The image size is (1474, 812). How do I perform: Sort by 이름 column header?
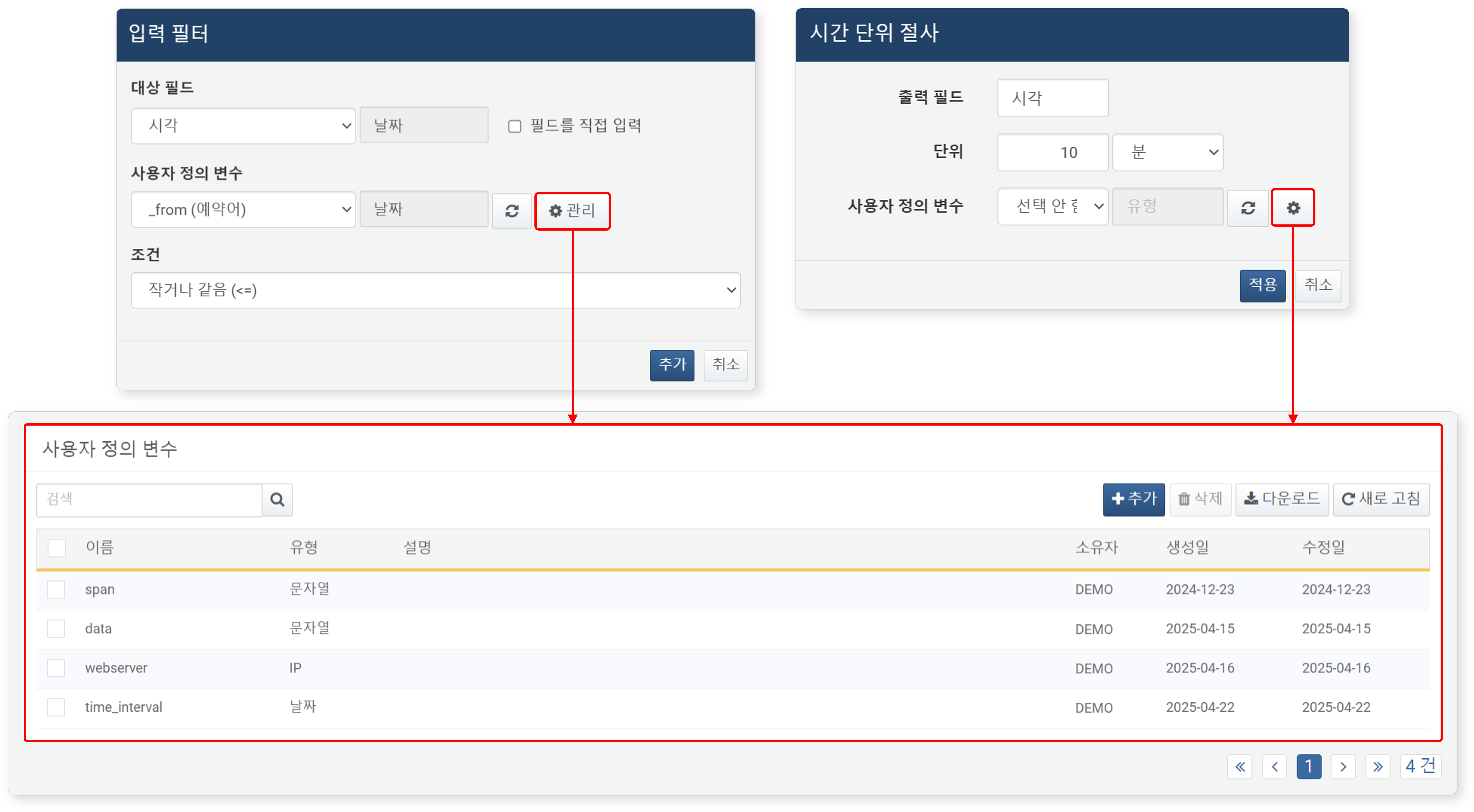point(100,547)
